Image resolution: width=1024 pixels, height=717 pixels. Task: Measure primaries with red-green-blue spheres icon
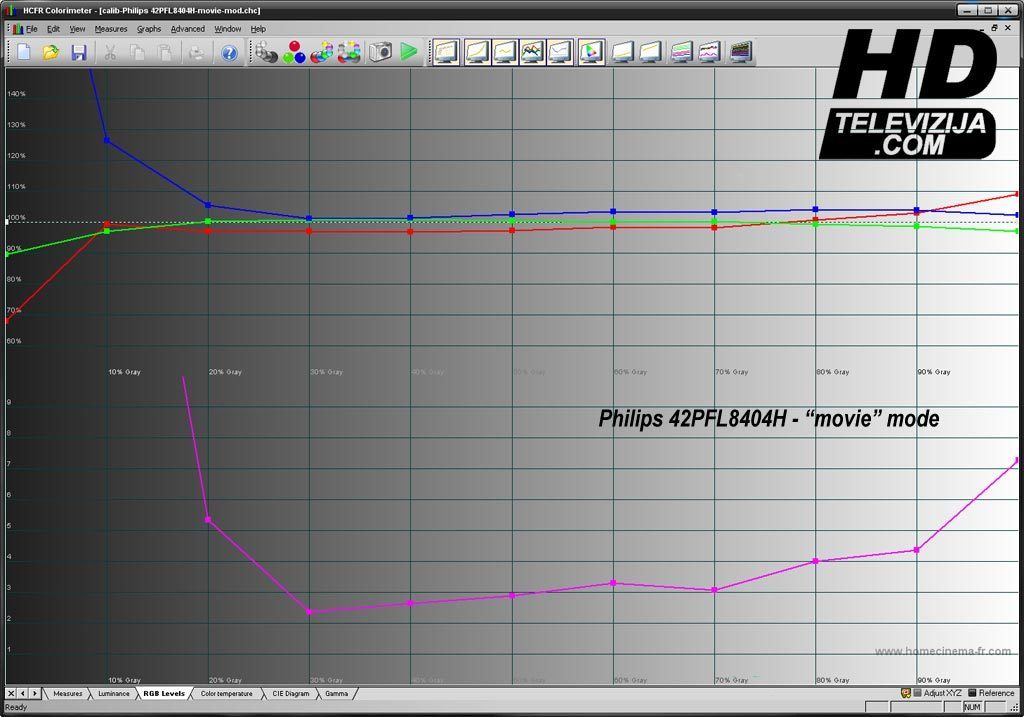(x=294, y=52)
